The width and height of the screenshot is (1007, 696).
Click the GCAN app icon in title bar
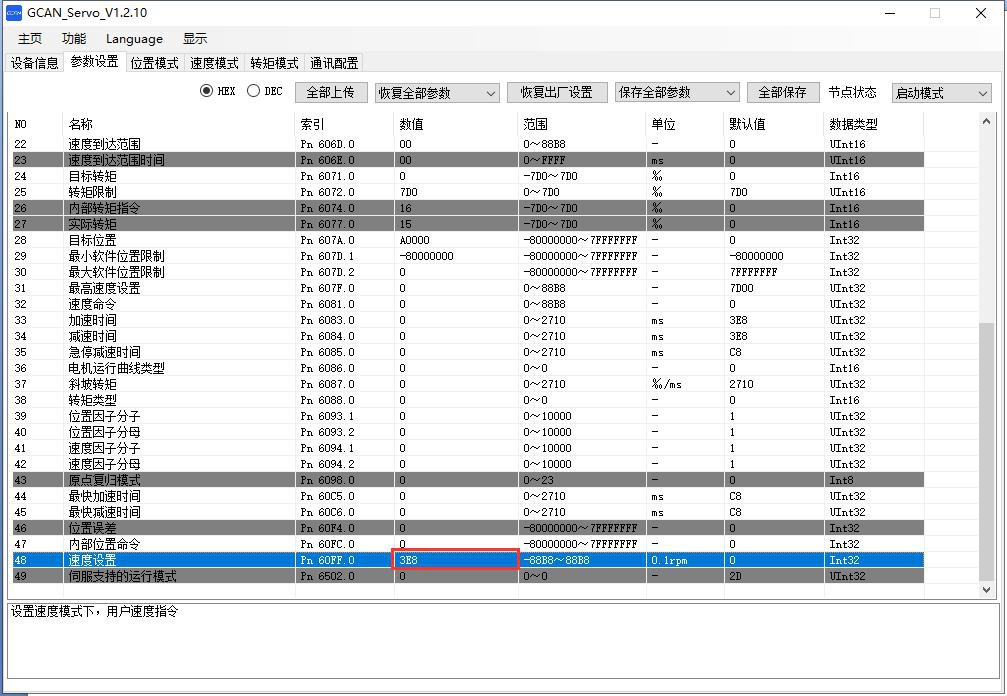[x=14, y=13]
